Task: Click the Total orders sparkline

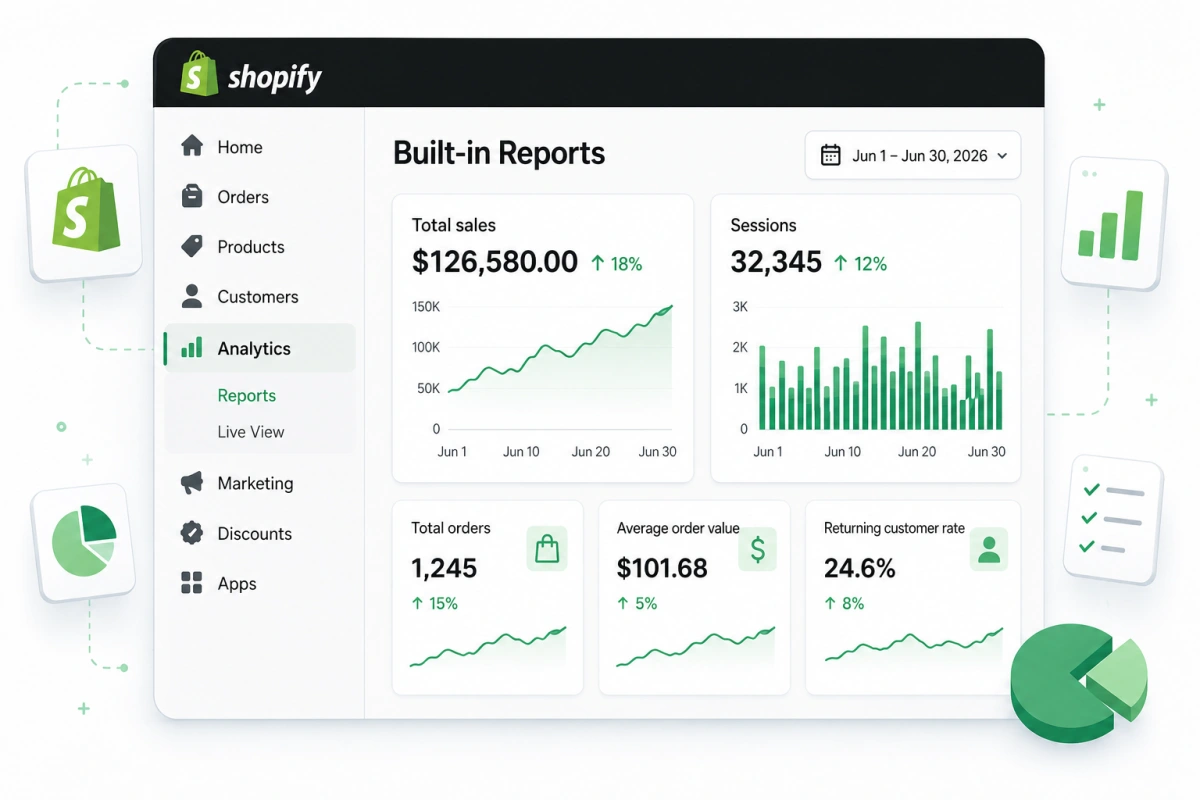Action: point(488,647)
